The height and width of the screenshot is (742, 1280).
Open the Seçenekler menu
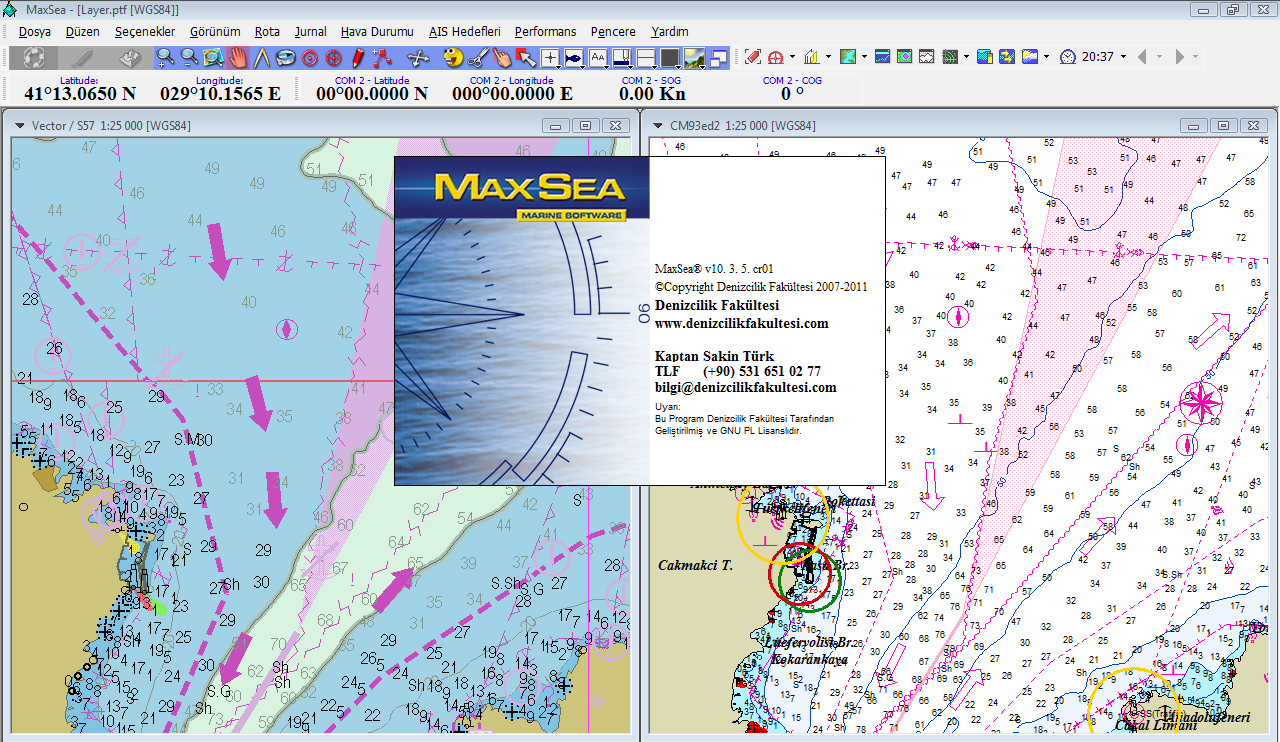click(145, 31)
